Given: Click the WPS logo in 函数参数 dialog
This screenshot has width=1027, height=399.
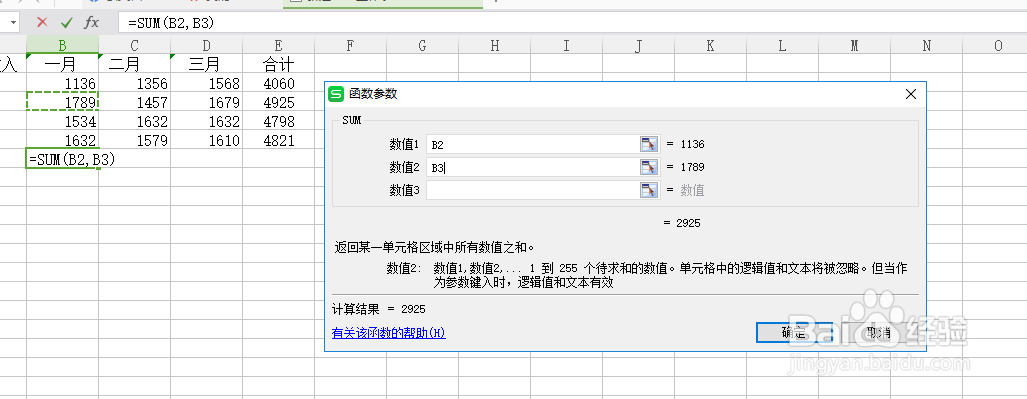Looking at the screenshot, I should [x=336, y=94].
